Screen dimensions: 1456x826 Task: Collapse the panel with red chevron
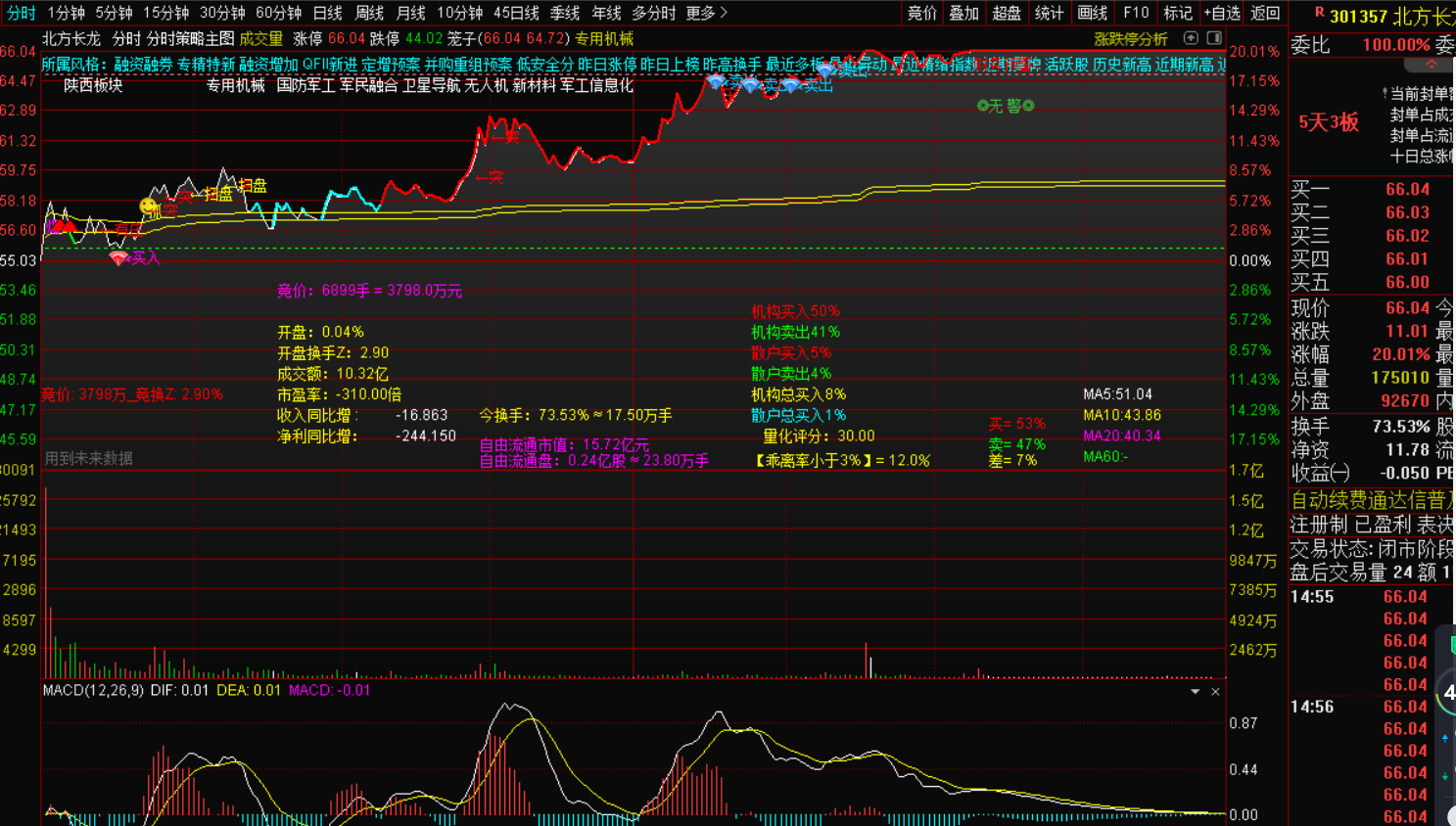click(1431, 65)
